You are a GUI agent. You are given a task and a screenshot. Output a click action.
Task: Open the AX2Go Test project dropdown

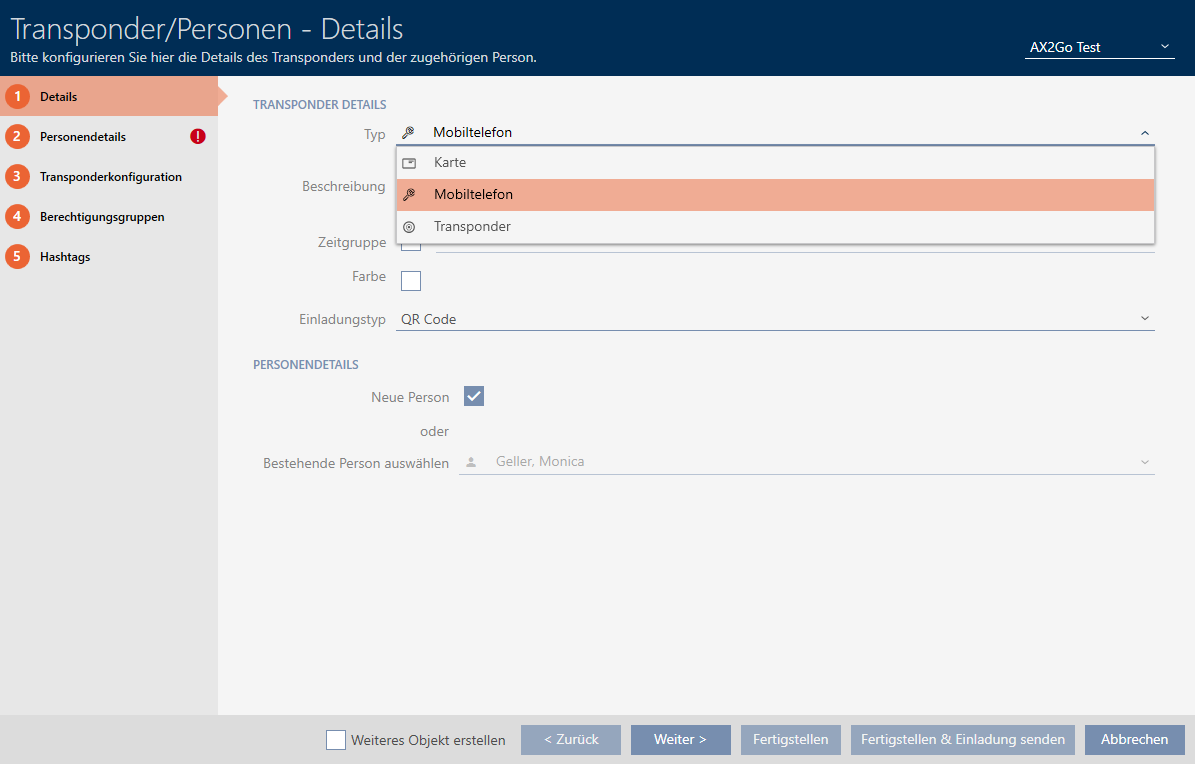tap(1099, 47)
